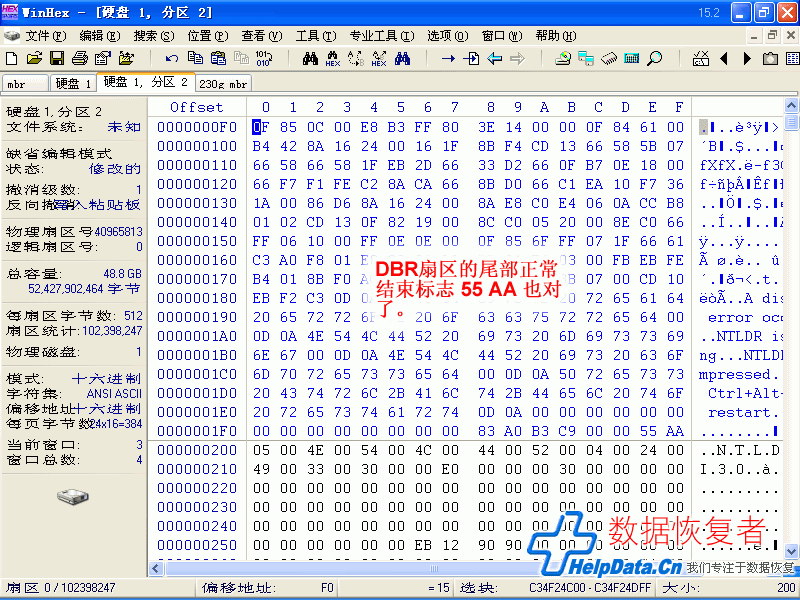Viewport: 800px width, 600px height.
Task: Open the 位置(P) menu
Action: 208,36
